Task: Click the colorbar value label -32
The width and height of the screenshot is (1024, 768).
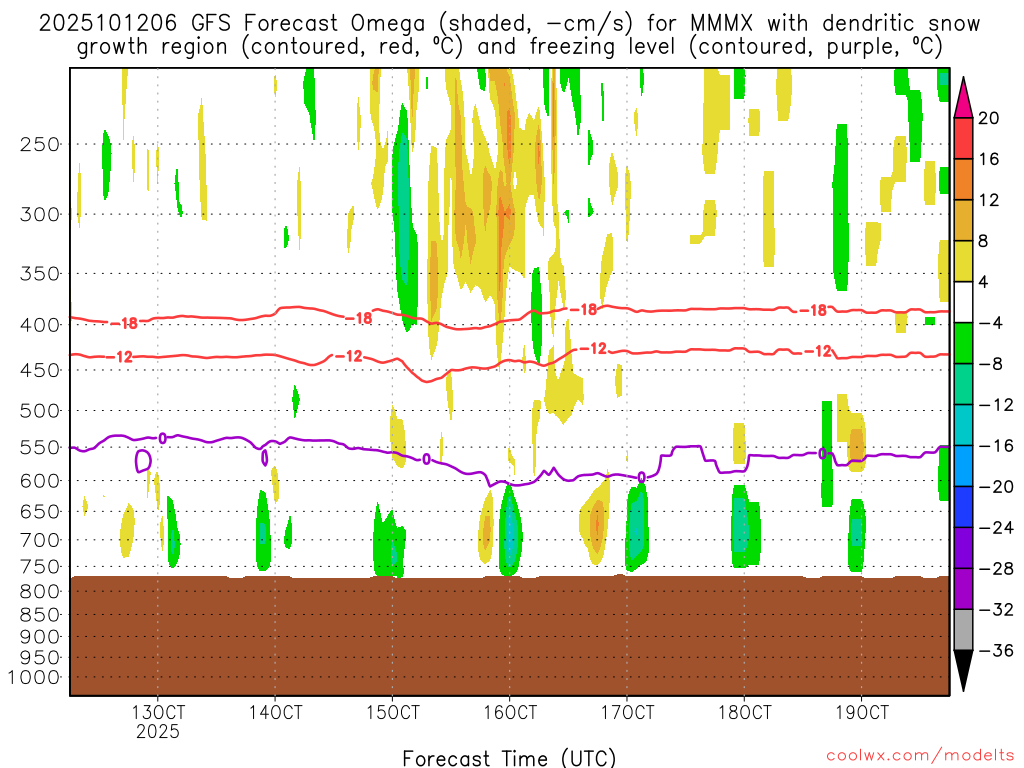Action: click(x=996, y=610)
